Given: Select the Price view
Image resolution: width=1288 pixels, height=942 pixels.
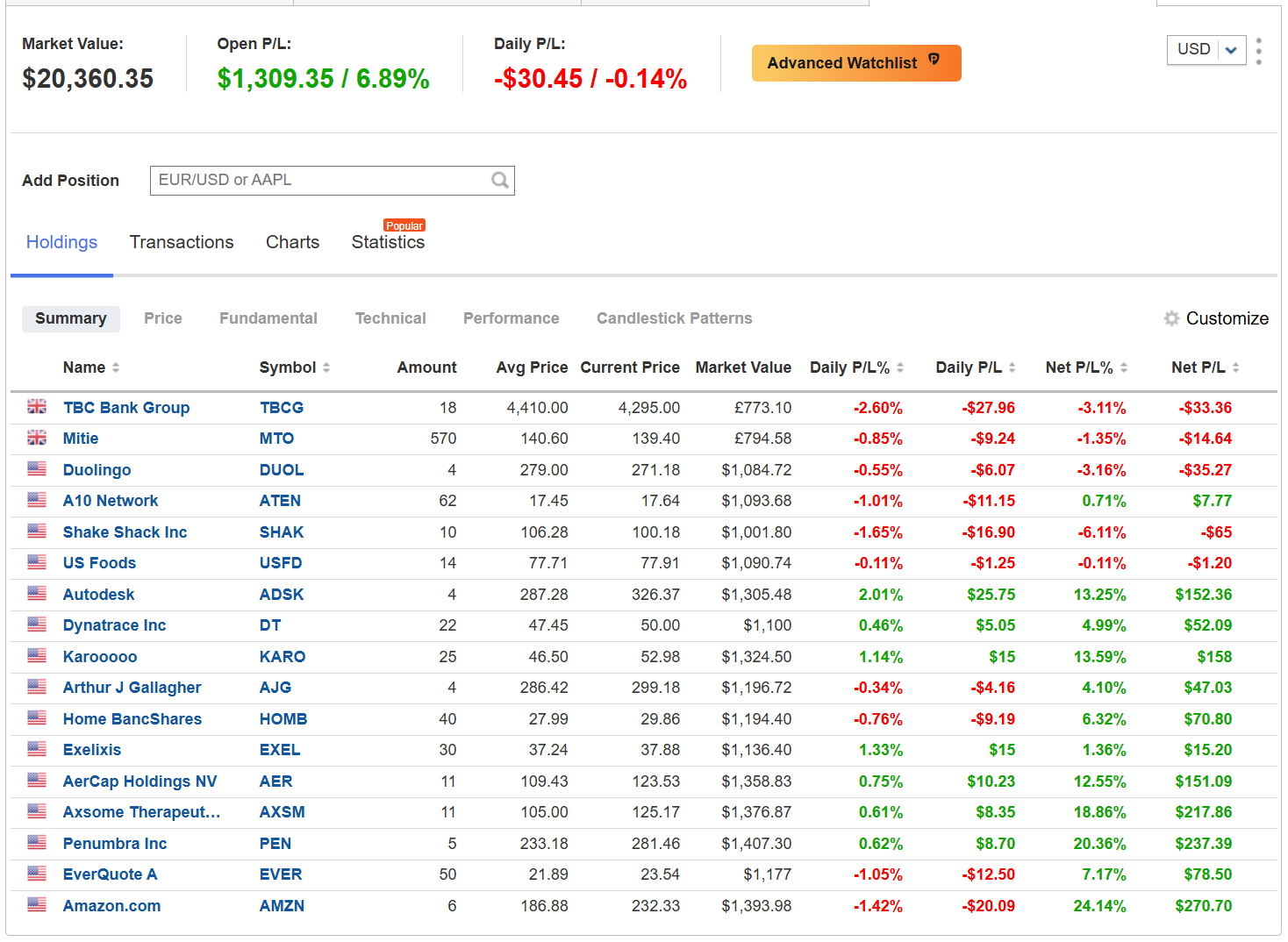Looking at the screenshot, I should [163, 318].
